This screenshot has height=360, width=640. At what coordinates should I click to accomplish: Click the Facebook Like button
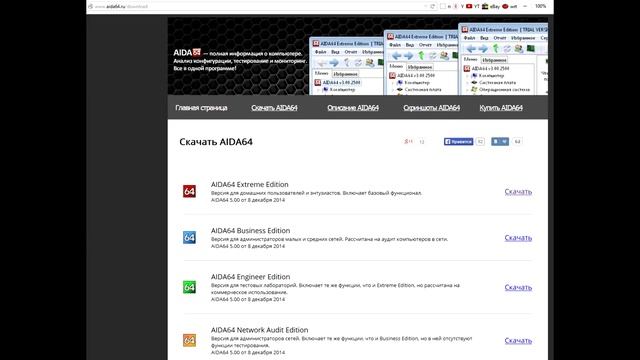coord(458,142)
